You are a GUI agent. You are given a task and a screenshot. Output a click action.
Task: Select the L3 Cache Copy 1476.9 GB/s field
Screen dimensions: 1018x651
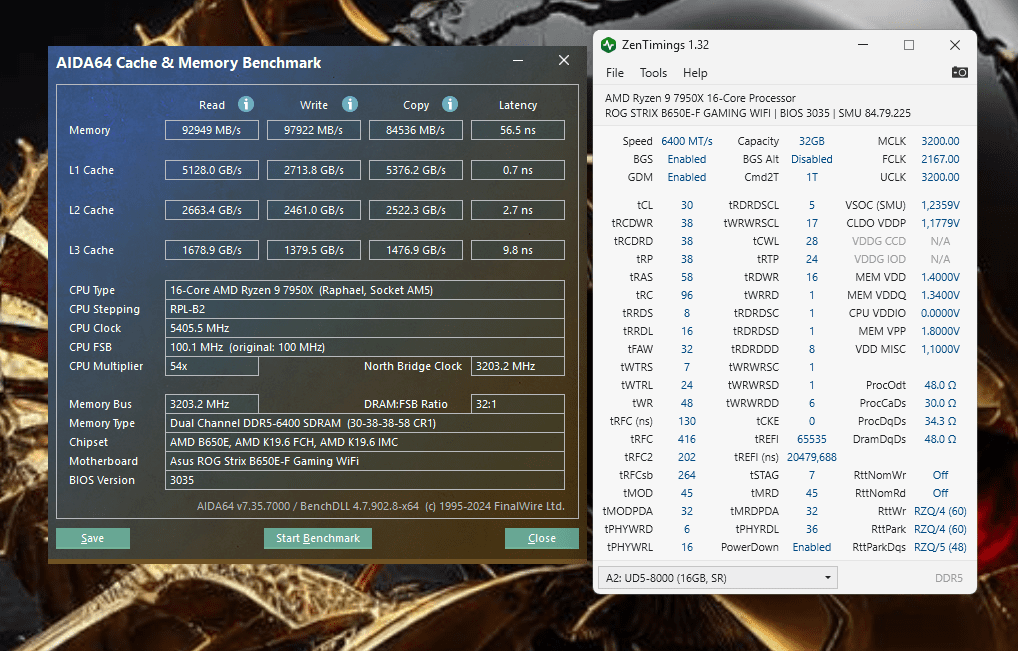point(416,250)
